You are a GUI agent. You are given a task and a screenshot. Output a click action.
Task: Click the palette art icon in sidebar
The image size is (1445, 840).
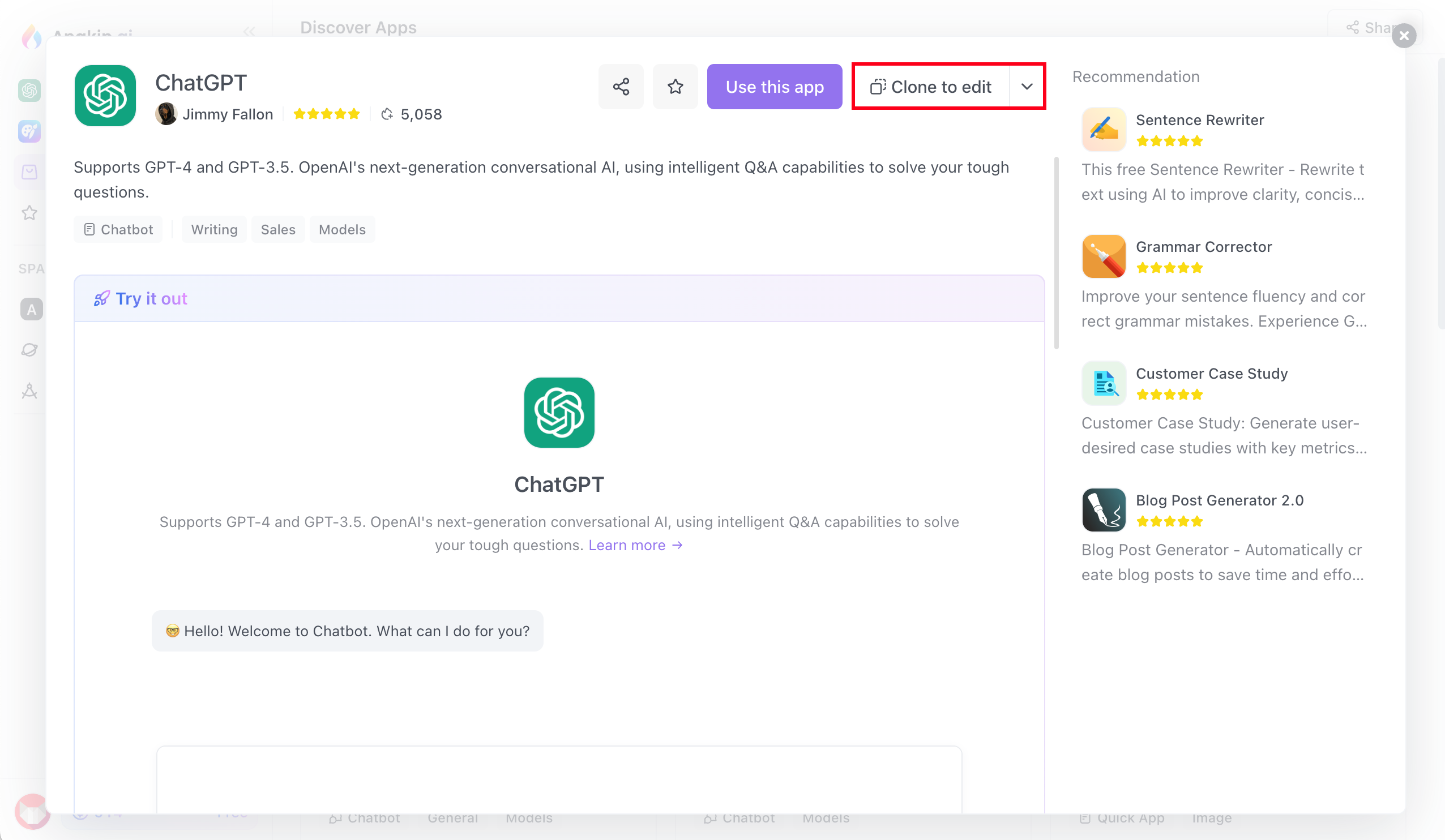click(29, 131)
